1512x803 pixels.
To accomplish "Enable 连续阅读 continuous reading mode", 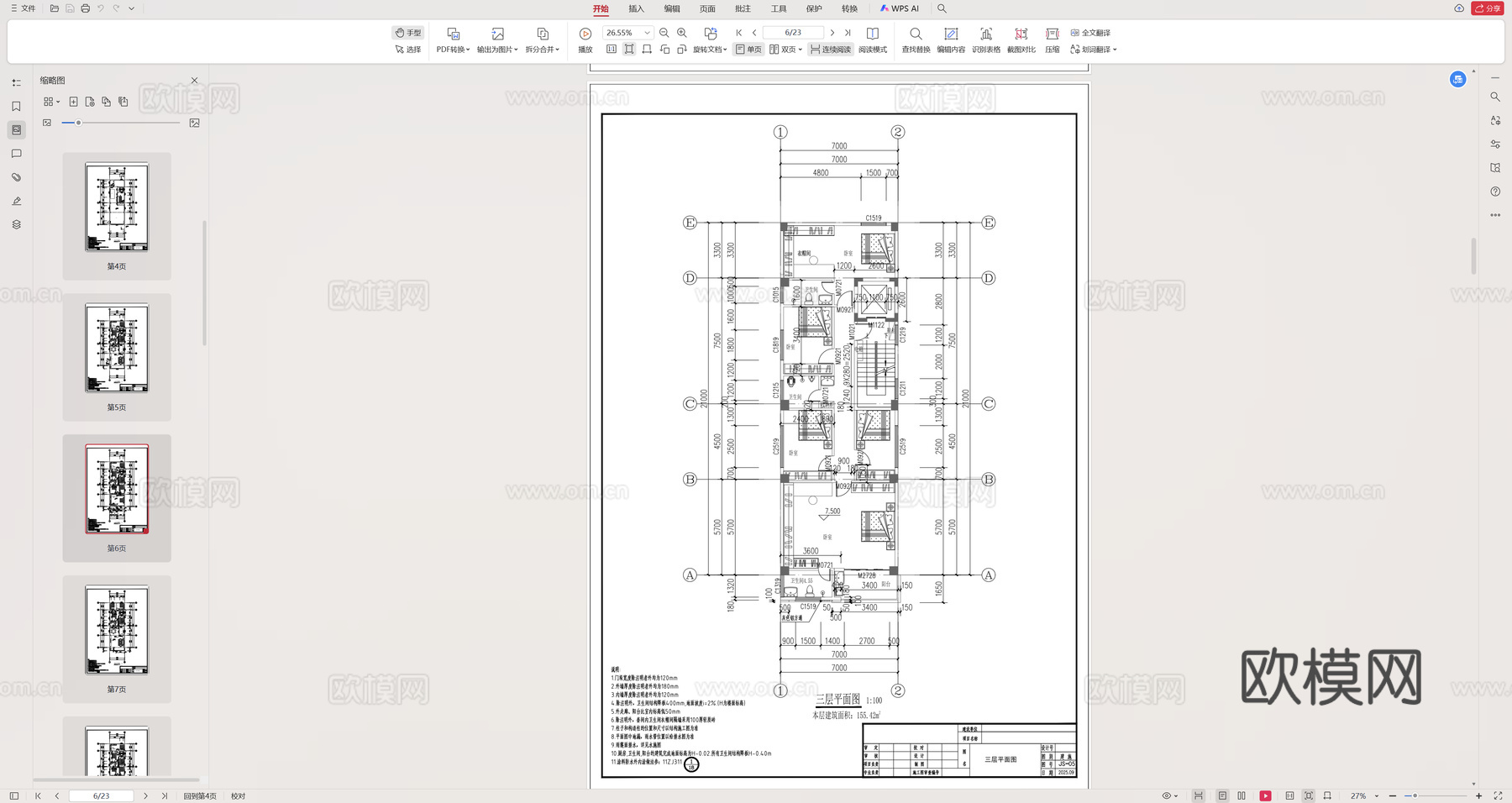I will (x=832, y=49).
